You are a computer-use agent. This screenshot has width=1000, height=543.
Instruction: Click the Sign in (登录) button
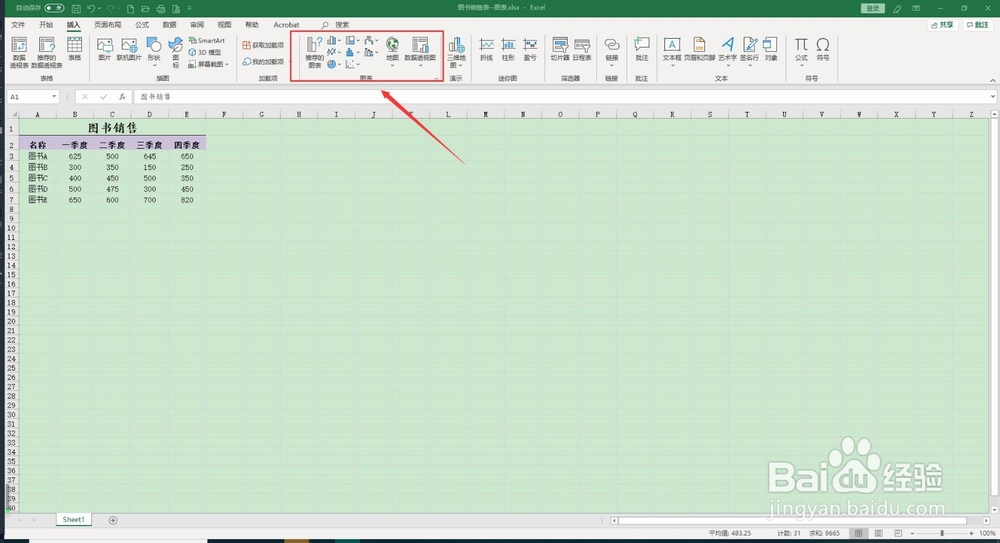point(873,8)
